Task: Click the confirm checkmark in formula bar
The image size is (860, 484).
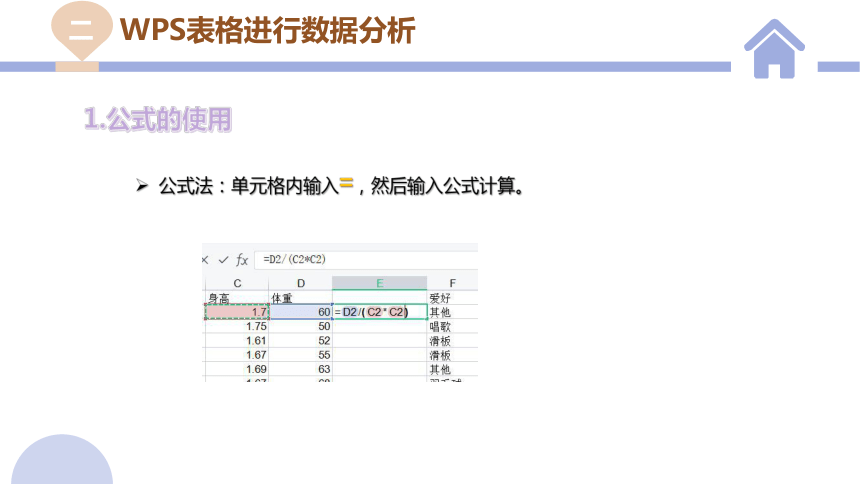Action: click(x=223, y=260)
